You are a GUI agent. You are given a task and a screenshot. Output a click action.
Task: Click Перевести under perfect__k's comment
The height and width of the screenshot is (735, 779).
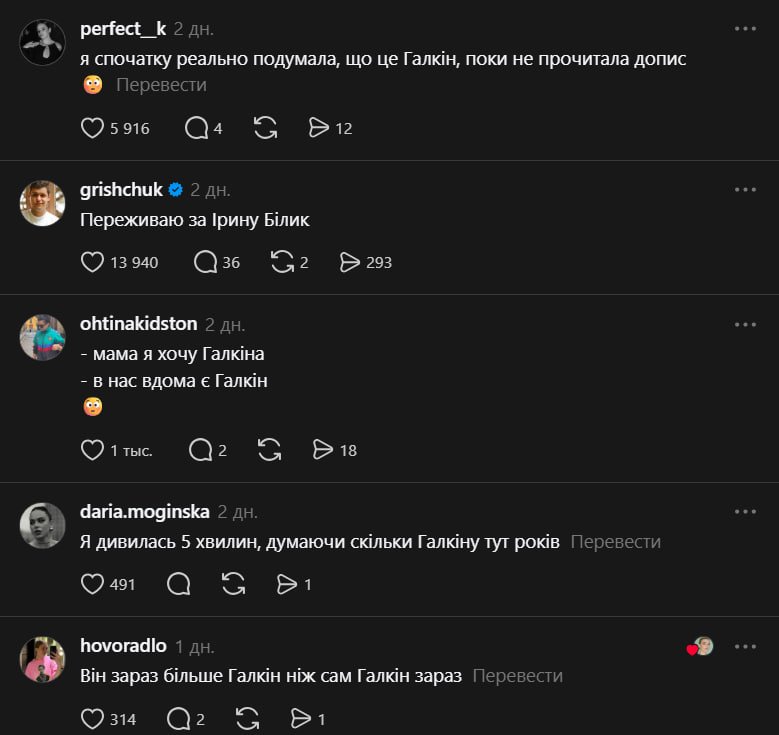[161, 85]
